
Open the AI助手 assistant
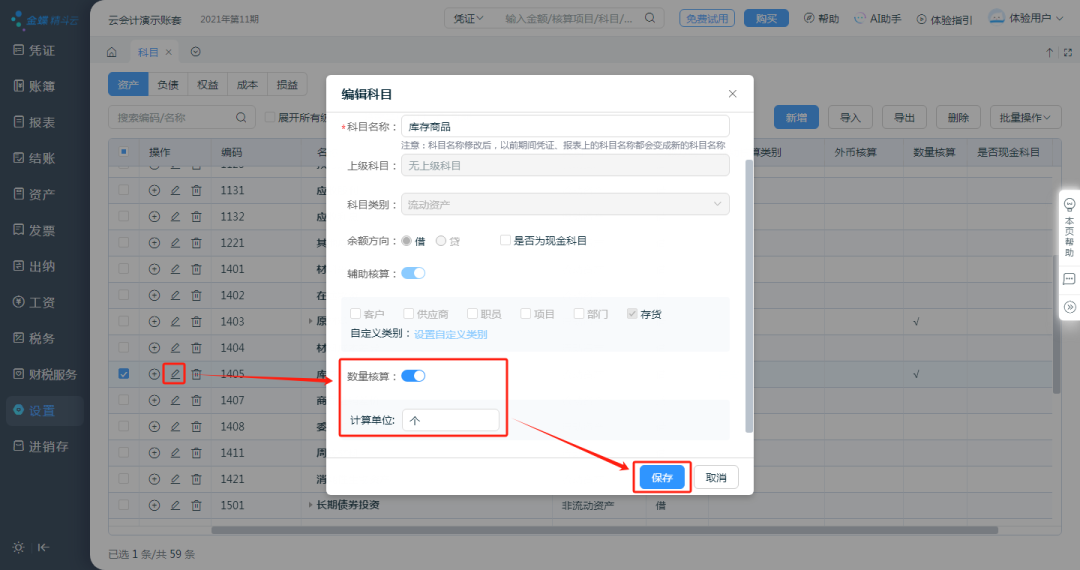pyautogui.click(x=877, y=19)
